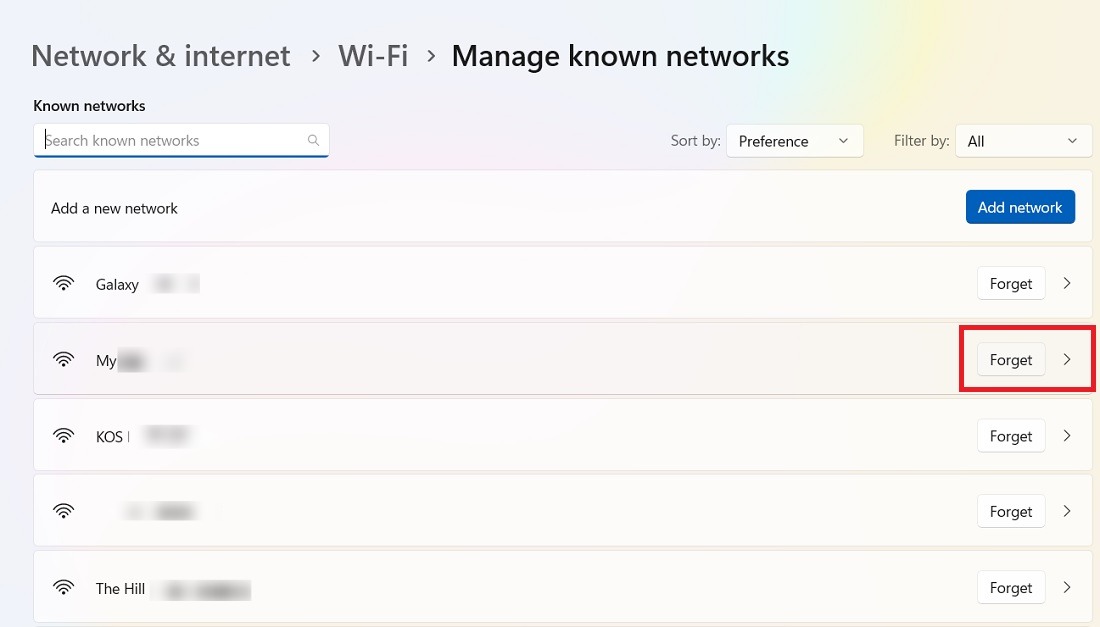Expand The Hill network details chevron
Screen dimensions: 1100x627
(x=1067, y=587)
